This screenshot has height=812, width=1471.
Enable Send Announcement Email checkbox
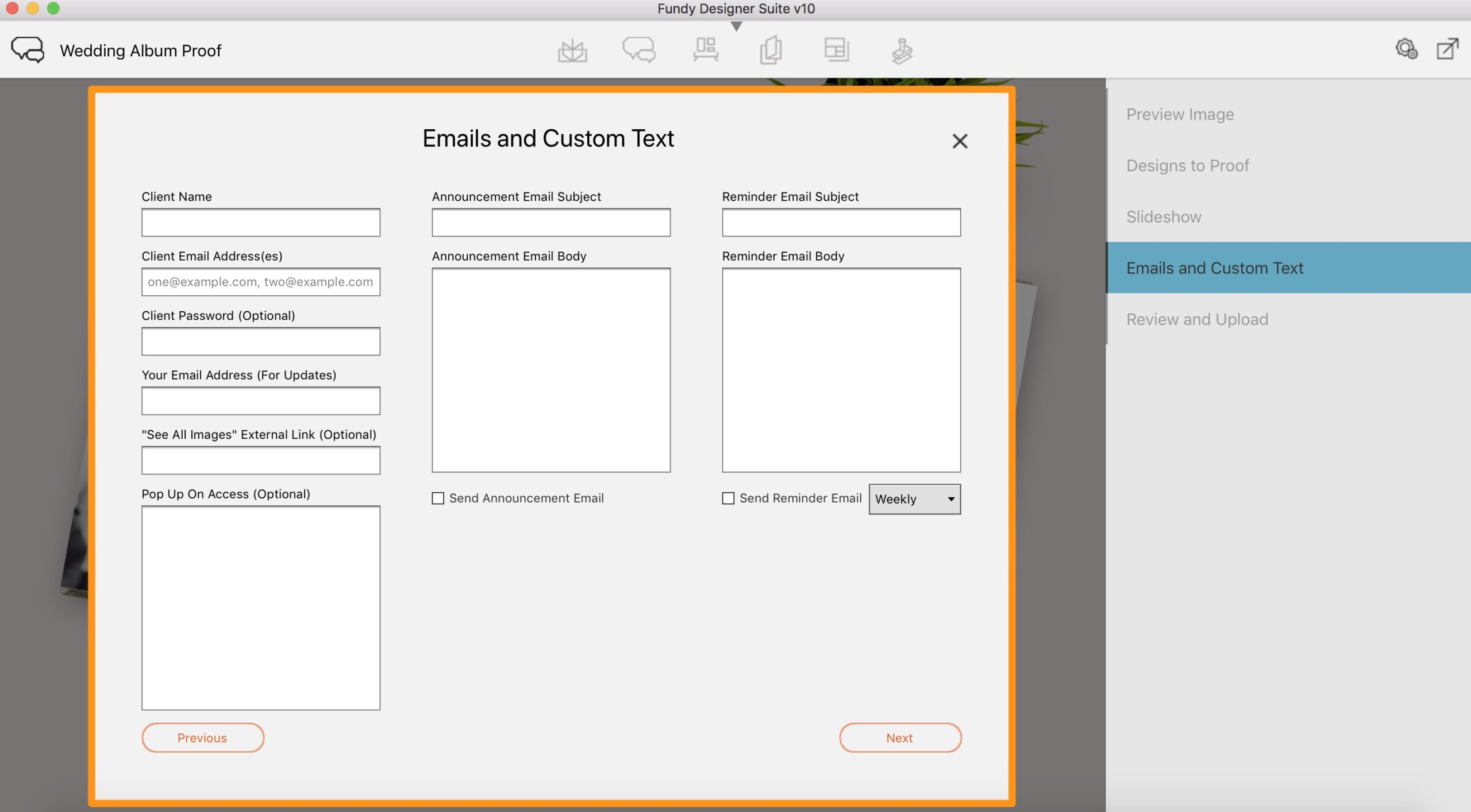point(438,498)
